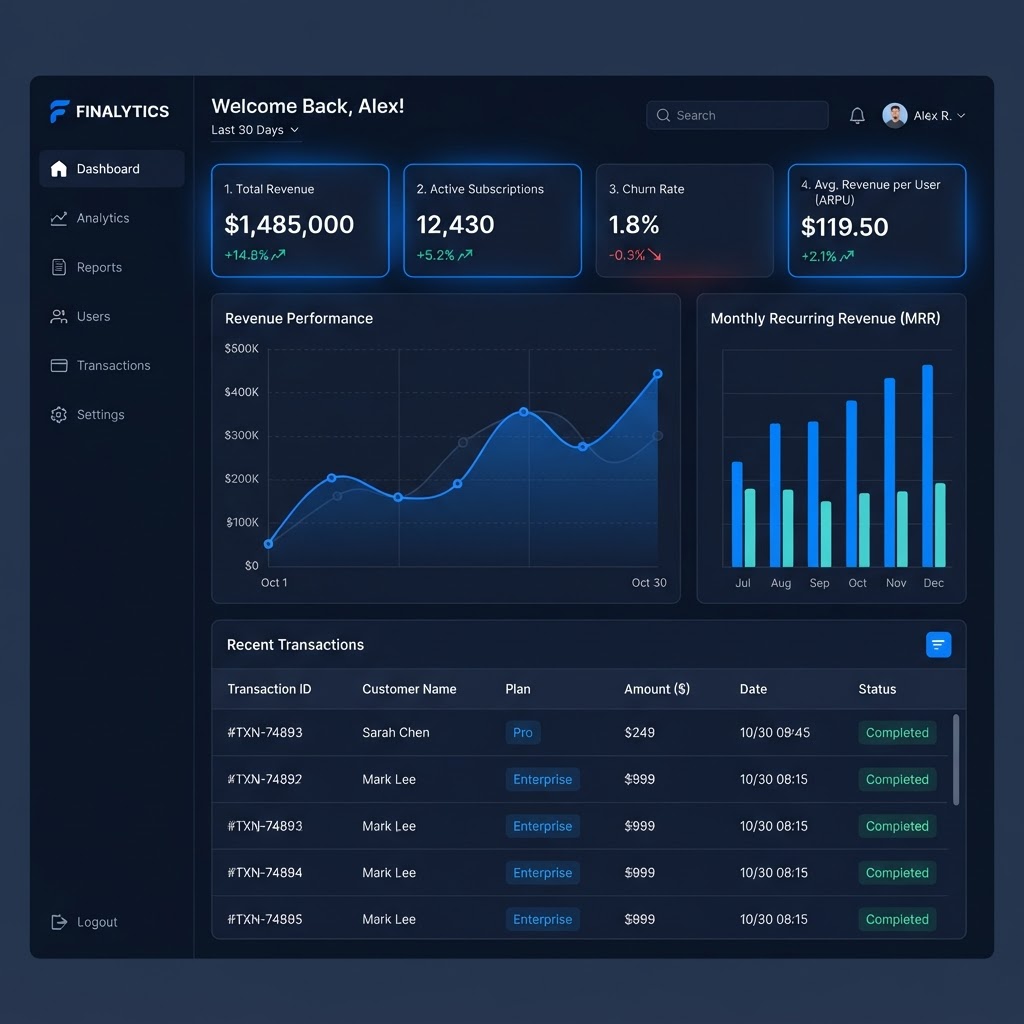
Task: Click the Logout link
Action: pyautogui.click(x=97, y=921)
